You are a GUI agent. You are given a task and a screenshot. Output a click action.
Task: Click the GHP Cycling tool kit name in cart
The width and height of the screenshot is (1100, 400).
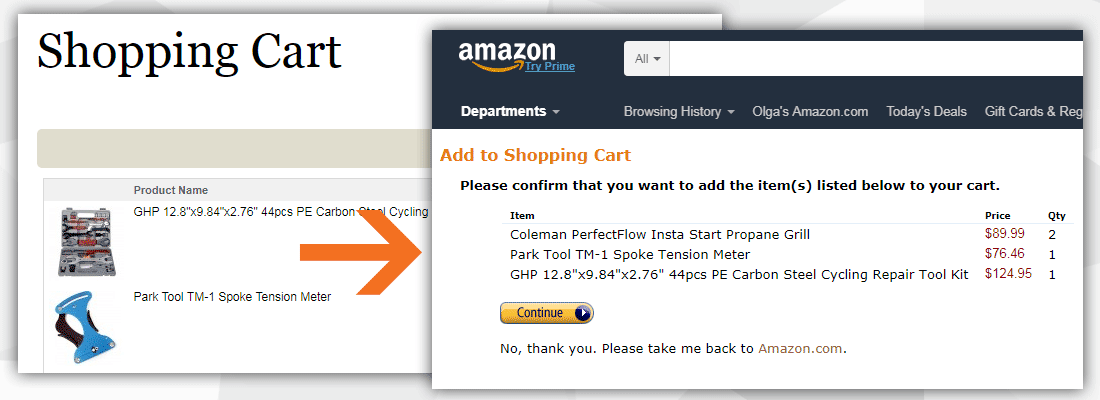(x=281, y=212)
